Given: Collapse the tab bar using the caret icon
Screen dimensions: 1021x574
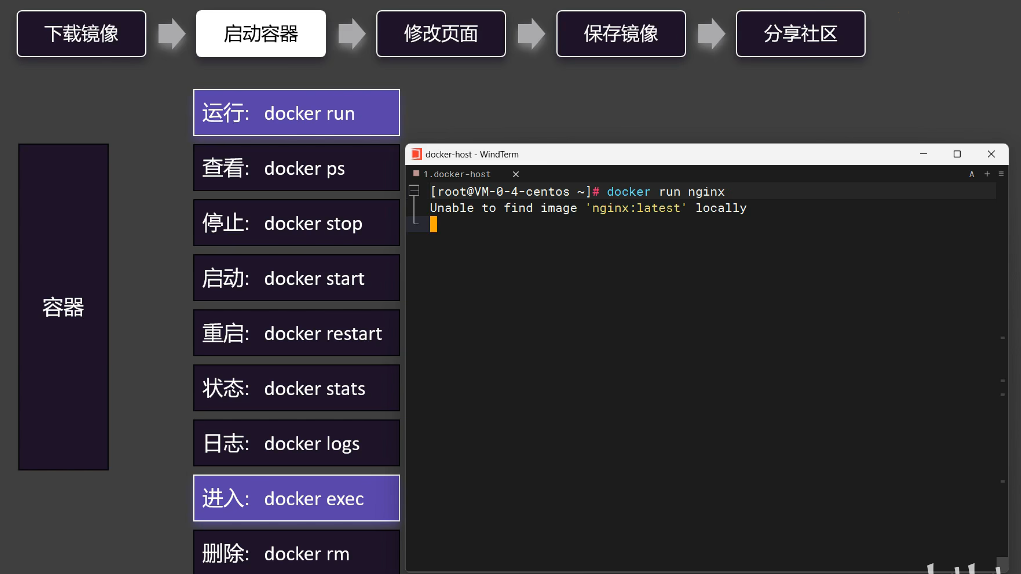Looking at the screenshot, I should coord(972,174).
